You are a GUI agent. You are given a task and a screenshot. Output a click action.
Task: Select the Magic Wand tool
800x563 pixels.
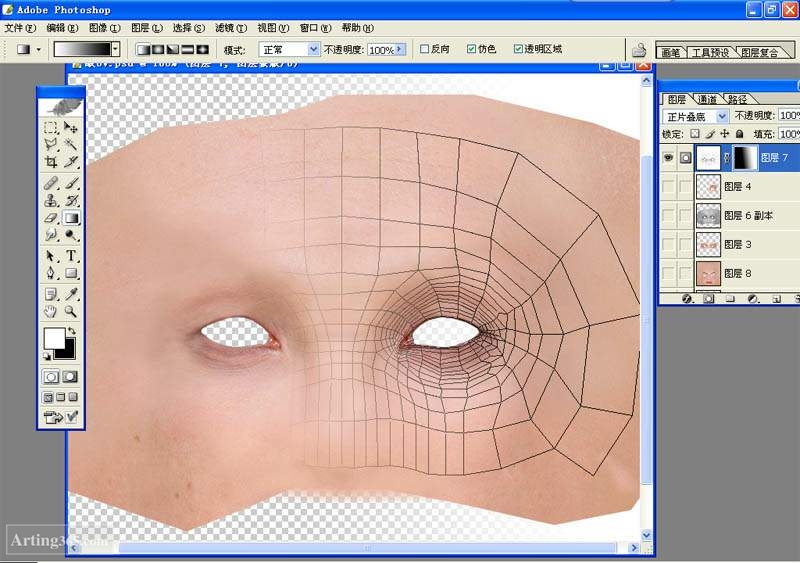71,144
